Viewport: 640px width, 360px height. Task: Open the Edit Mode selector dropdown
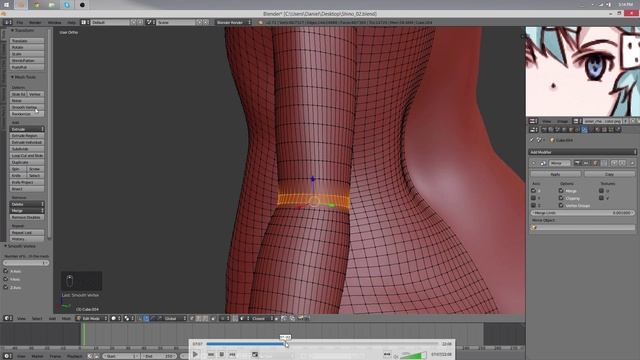pyautogui.click(x=91, y=318)
